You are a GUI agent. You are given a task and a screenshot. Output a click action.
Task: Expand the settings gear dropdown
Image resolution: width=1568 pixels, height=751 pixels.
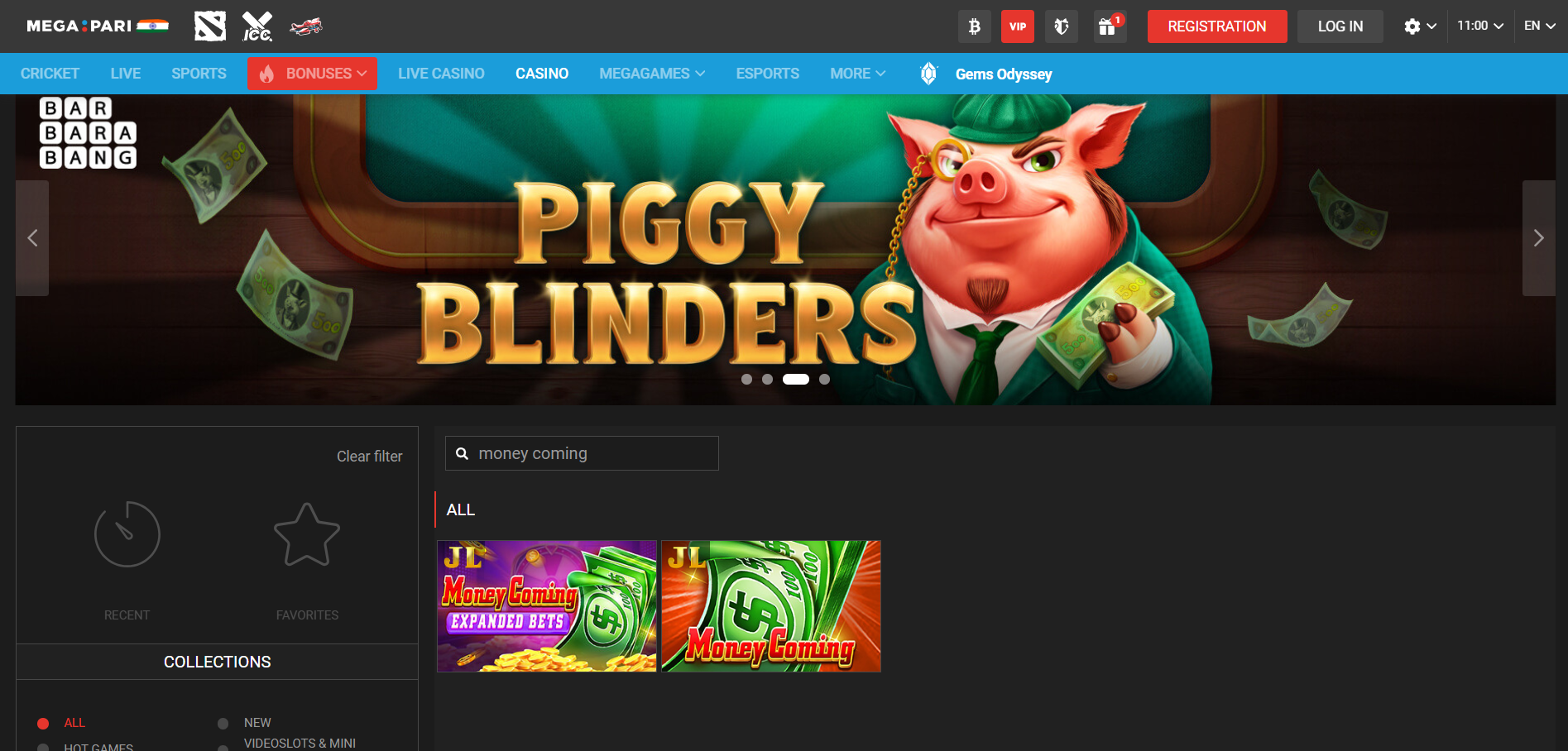[x=1419, y=26]
